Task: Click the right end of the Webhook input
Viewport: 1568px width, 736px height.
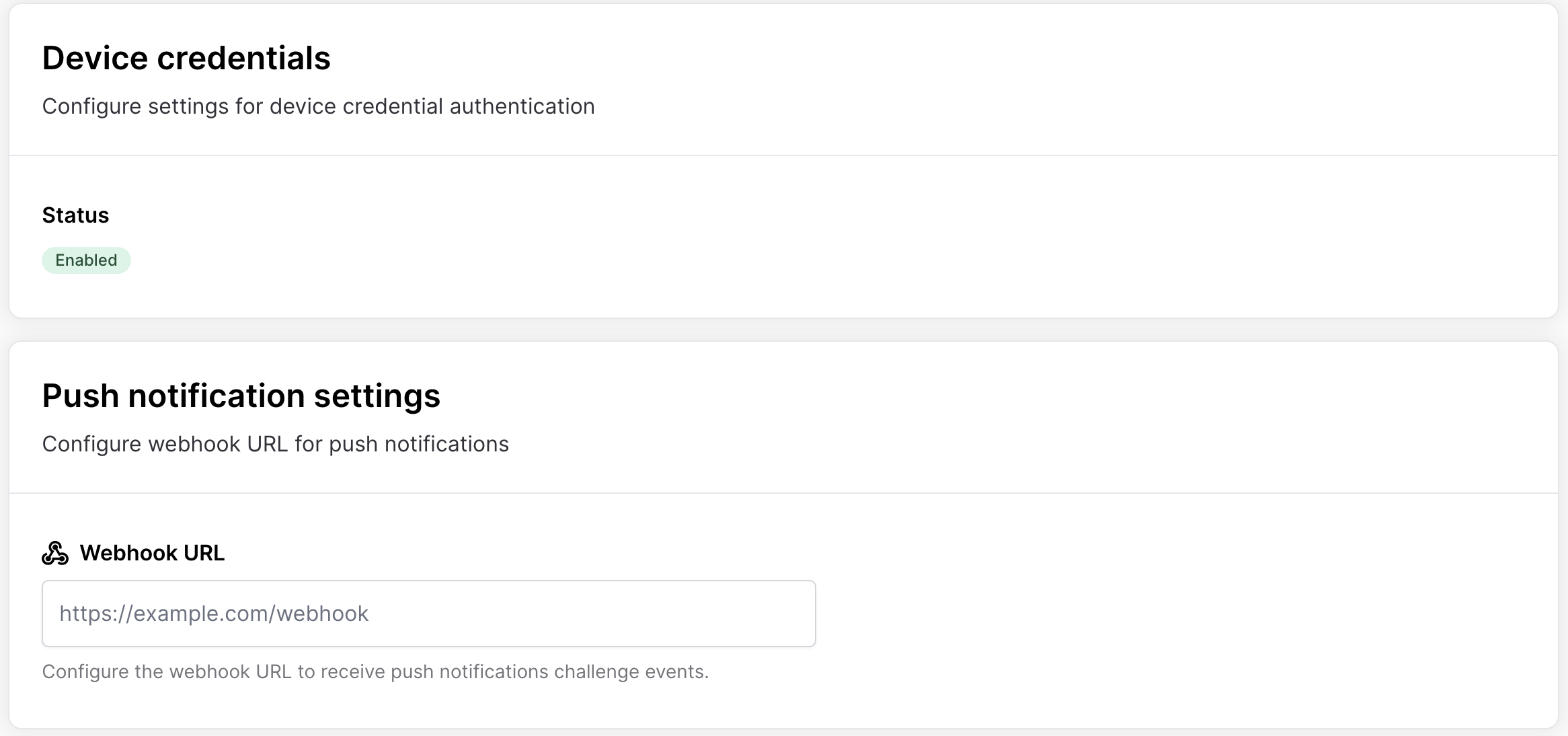Action: click(793, 614)
